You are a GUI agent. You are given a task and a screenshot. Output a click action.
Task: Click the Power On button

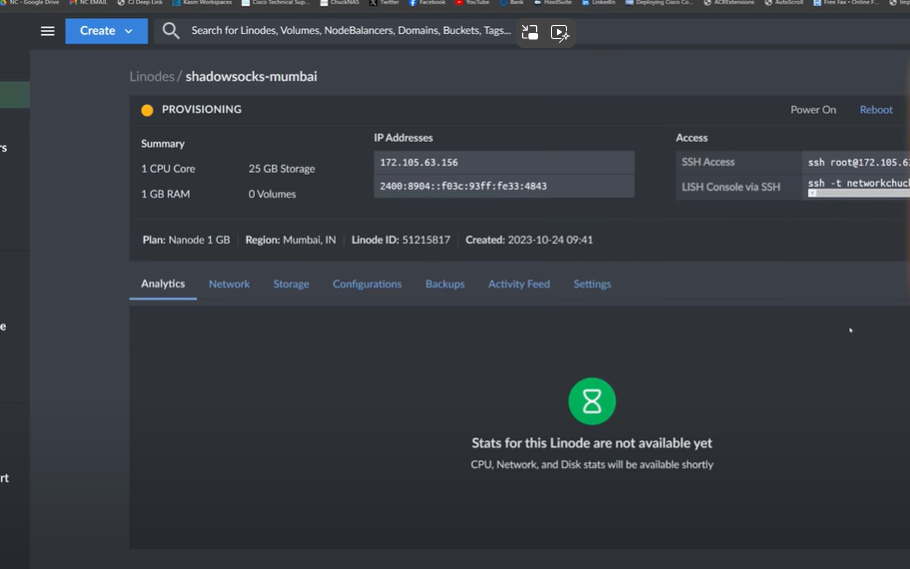[813, 110]
